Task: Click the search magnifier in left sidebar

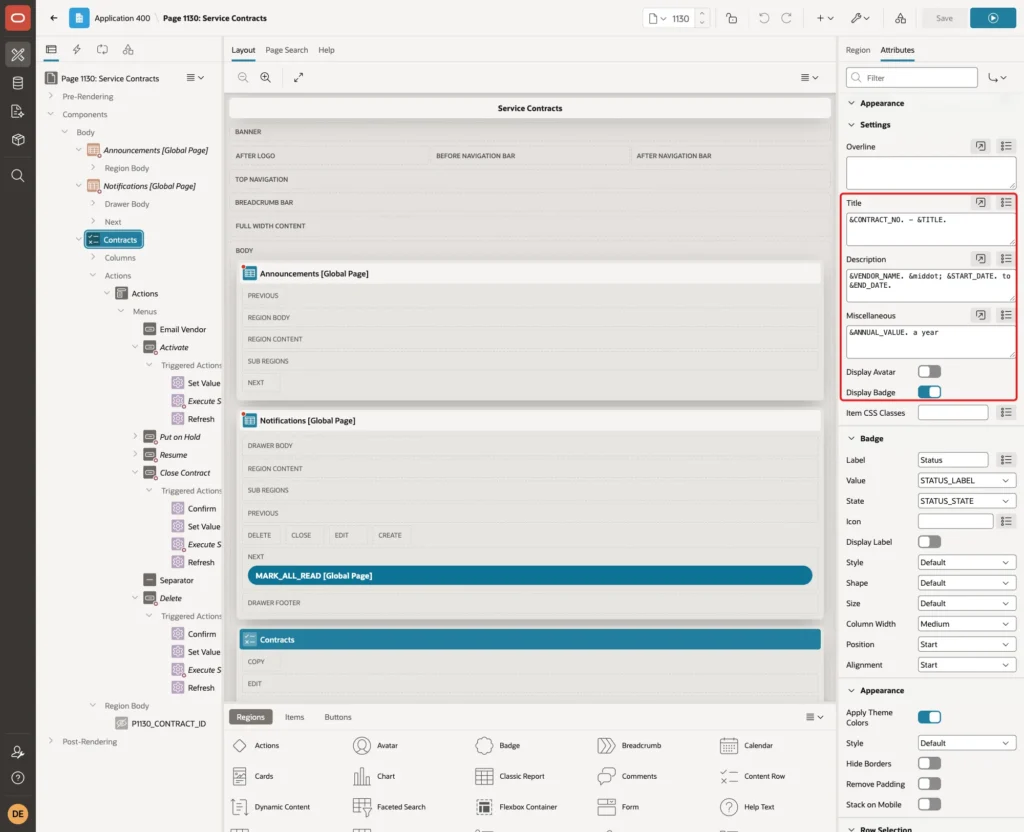Action: (18, 176)
